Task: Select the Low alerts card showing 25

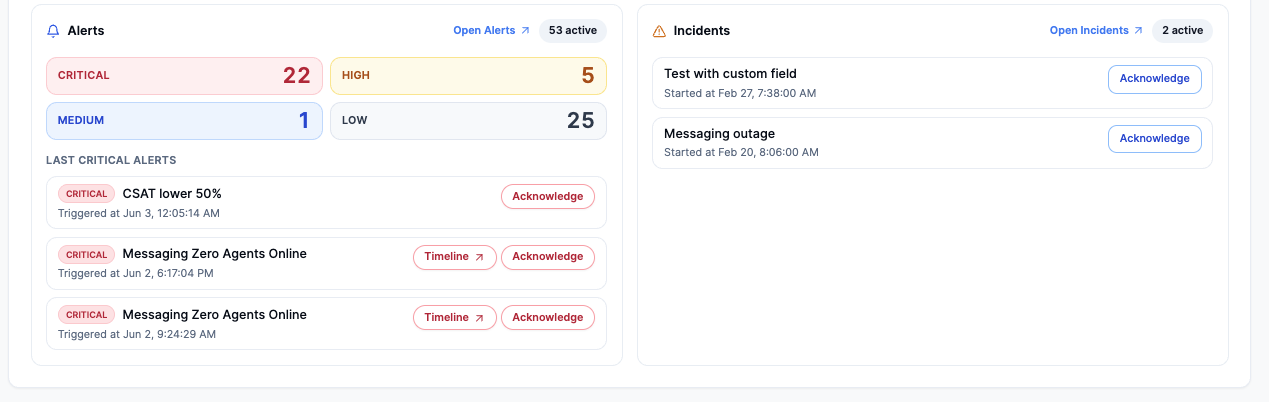Action: 468,121
